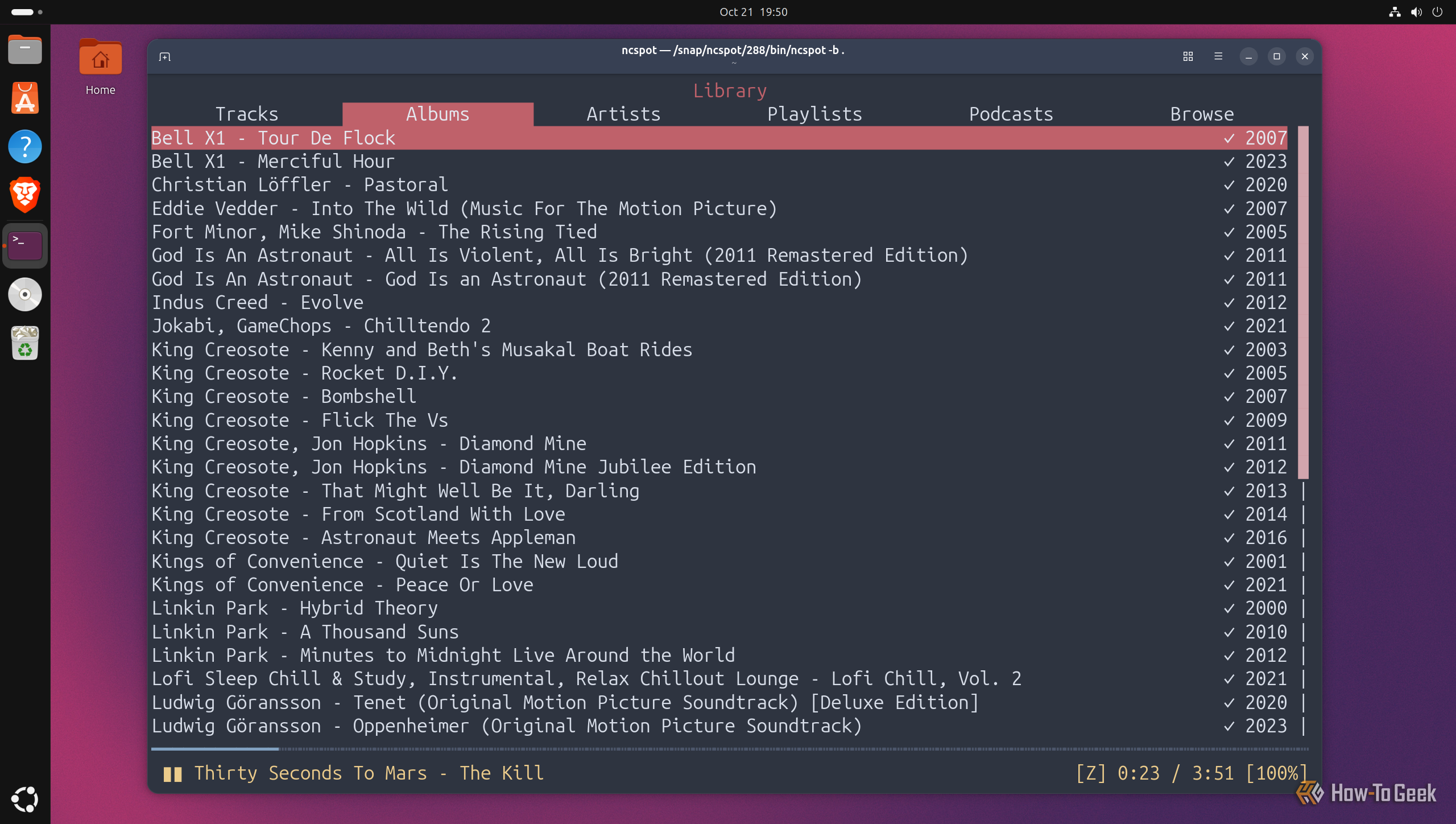Open the Podcasts tab
1456x824 pixels.
coord(1011,114)
